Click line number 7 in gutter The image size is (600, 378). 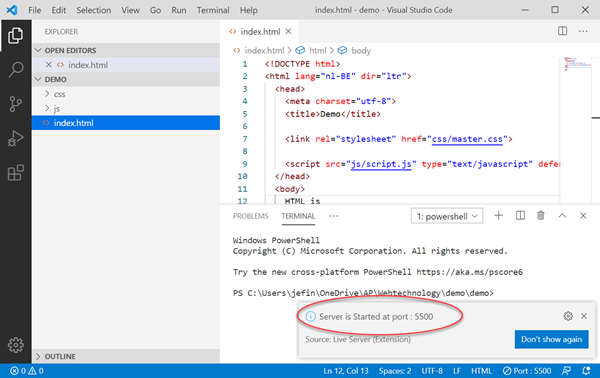245,139
